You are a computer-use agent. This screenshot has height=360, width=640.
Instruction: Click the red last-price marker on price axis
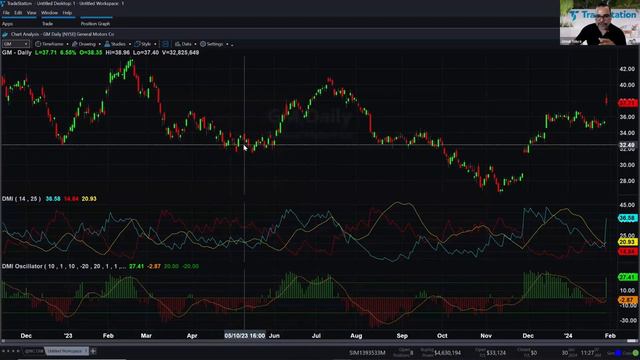(x=628, y=103)
